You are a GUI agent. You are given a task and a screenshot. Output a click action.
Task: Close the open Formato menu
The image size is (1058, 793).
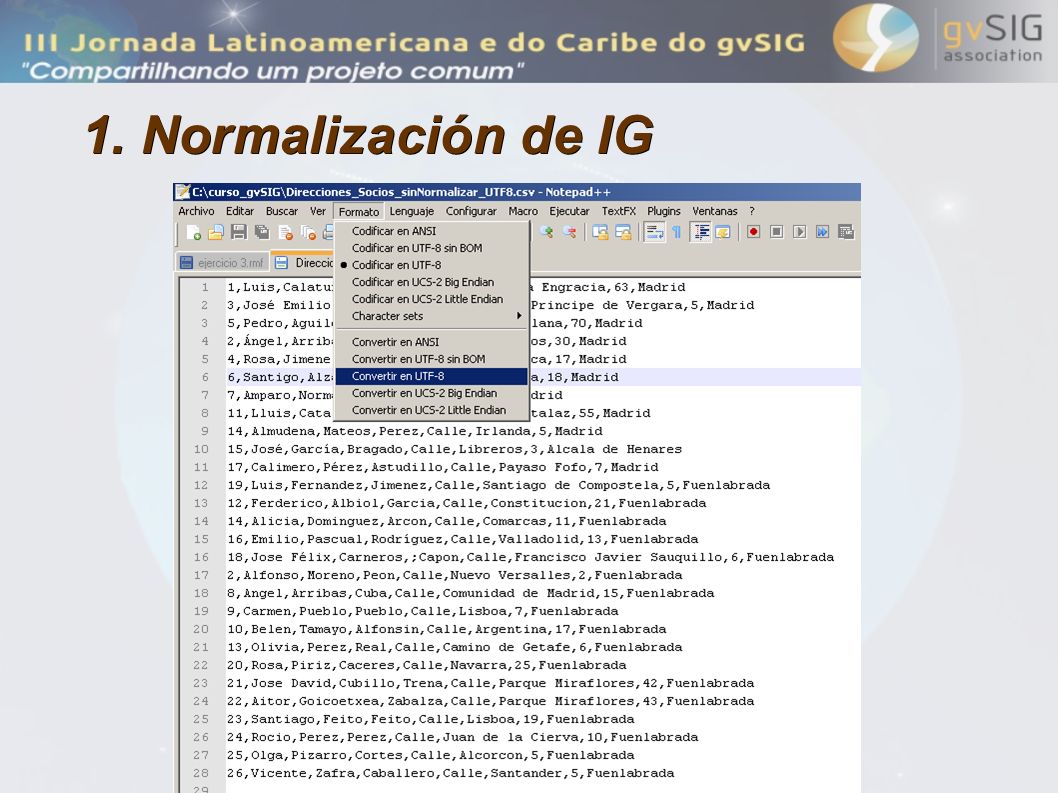pyautogui.click(x=359, y=212)
